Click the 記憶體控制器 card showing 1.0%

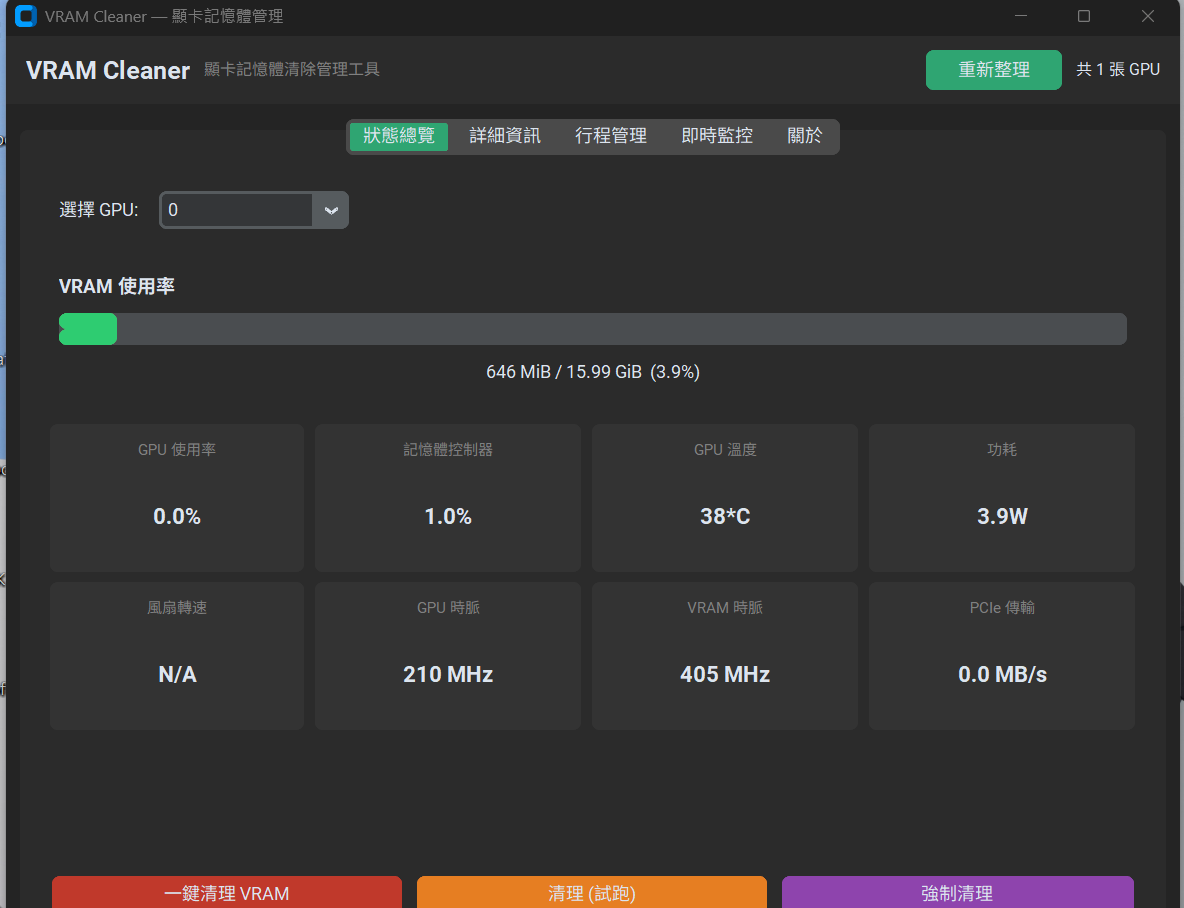[448, 497]
